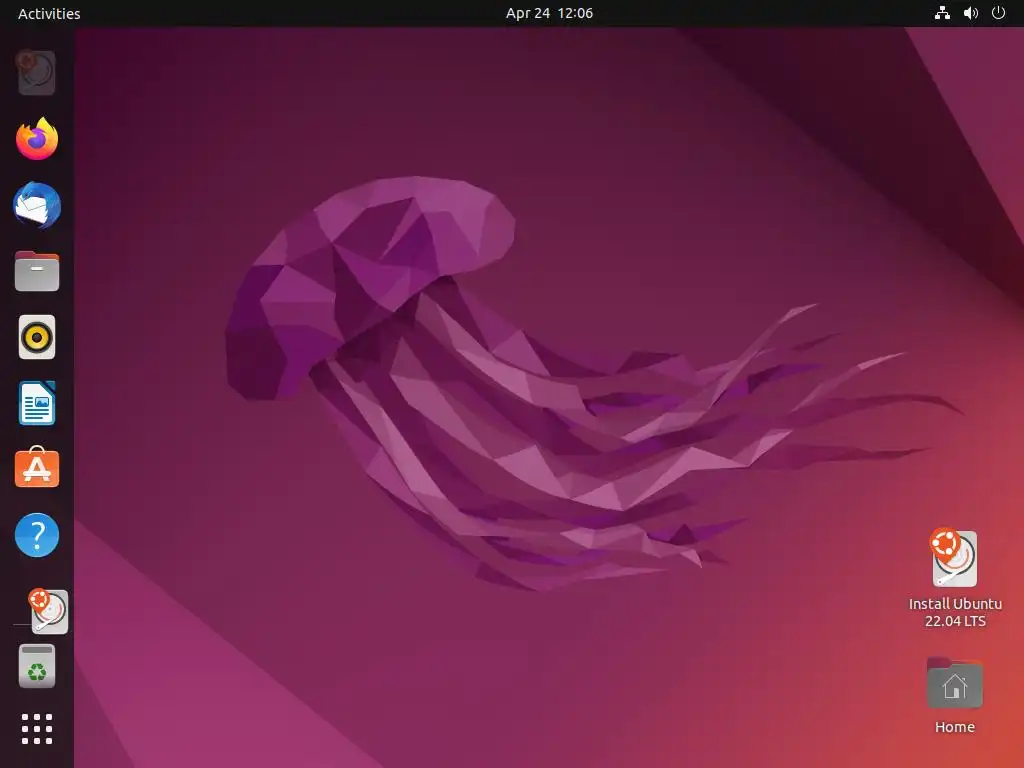1024x768 pixels.
Task: Click the "Install Ubuntu 22.04 LTS" label
Action: [x=955, y=613]
